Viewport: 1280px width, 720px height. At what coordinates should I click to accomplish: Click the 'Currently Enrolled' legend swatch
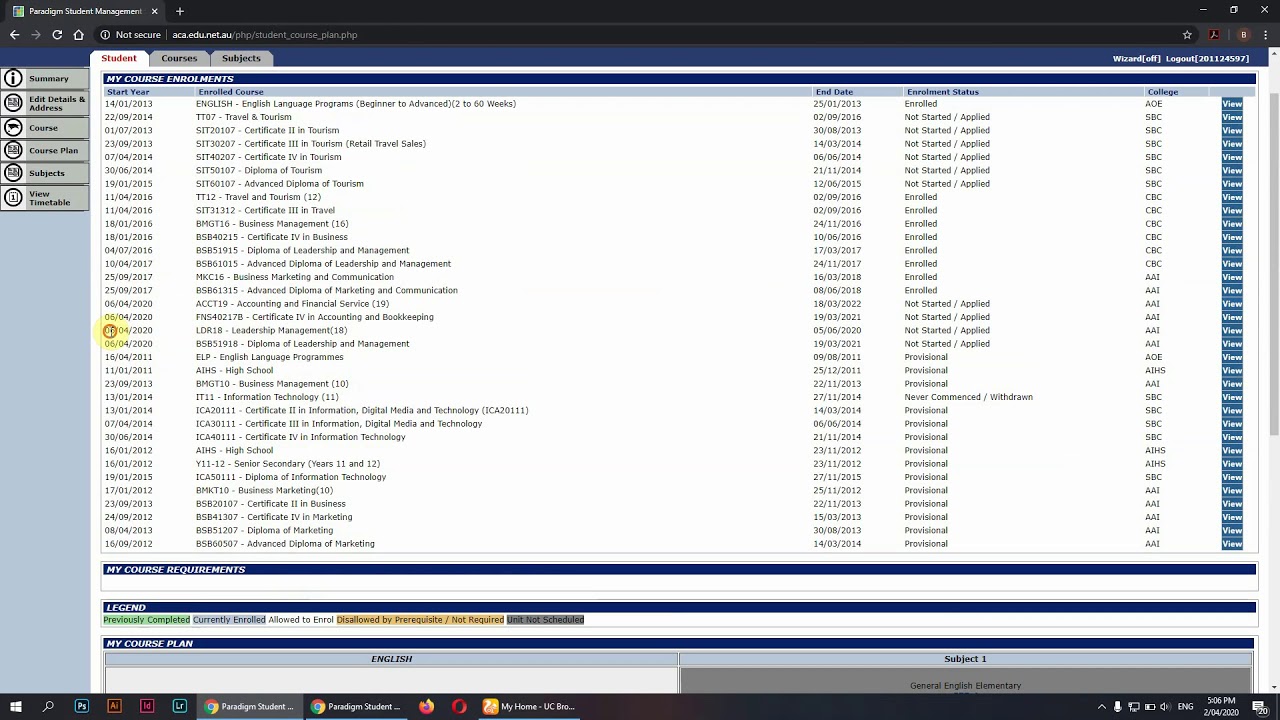tap(229, 620)
